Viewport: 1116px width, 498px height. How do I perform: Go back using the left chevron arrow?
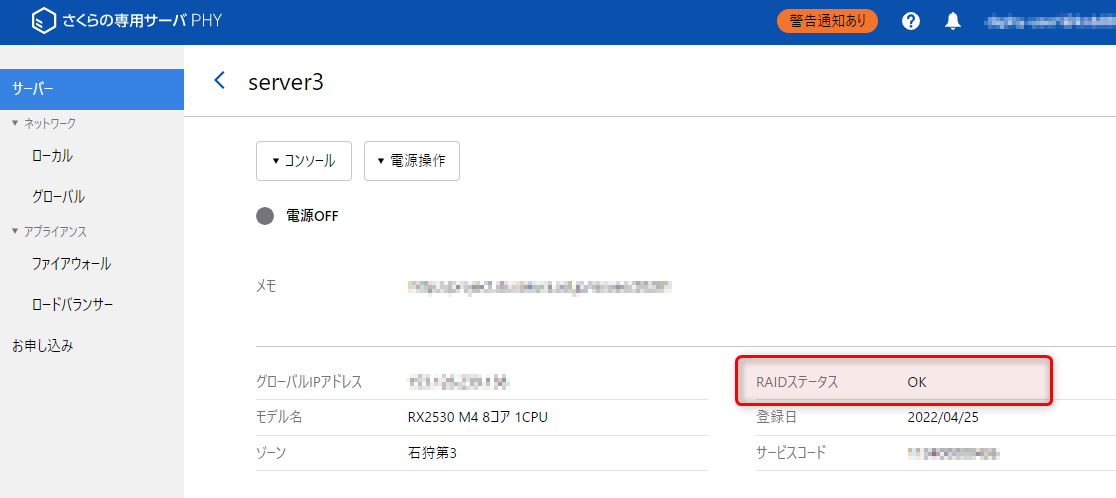(x=220, y=81)
